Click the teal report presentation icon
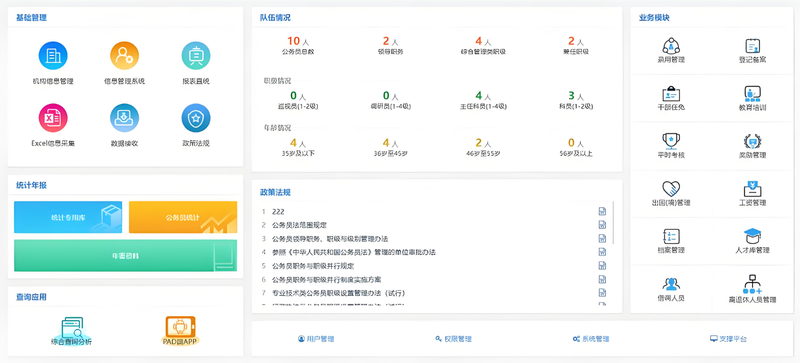 coord(196,56)
